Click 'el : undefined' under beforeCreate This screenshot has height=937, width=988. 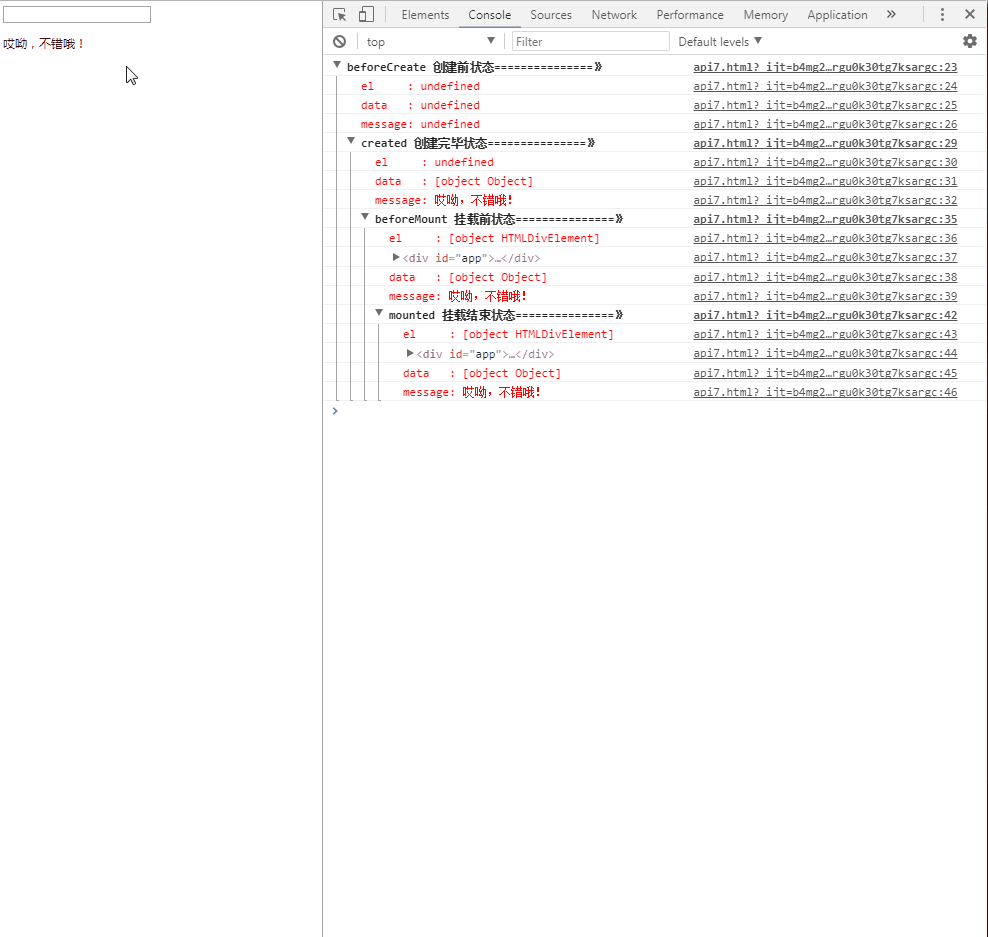420,86
